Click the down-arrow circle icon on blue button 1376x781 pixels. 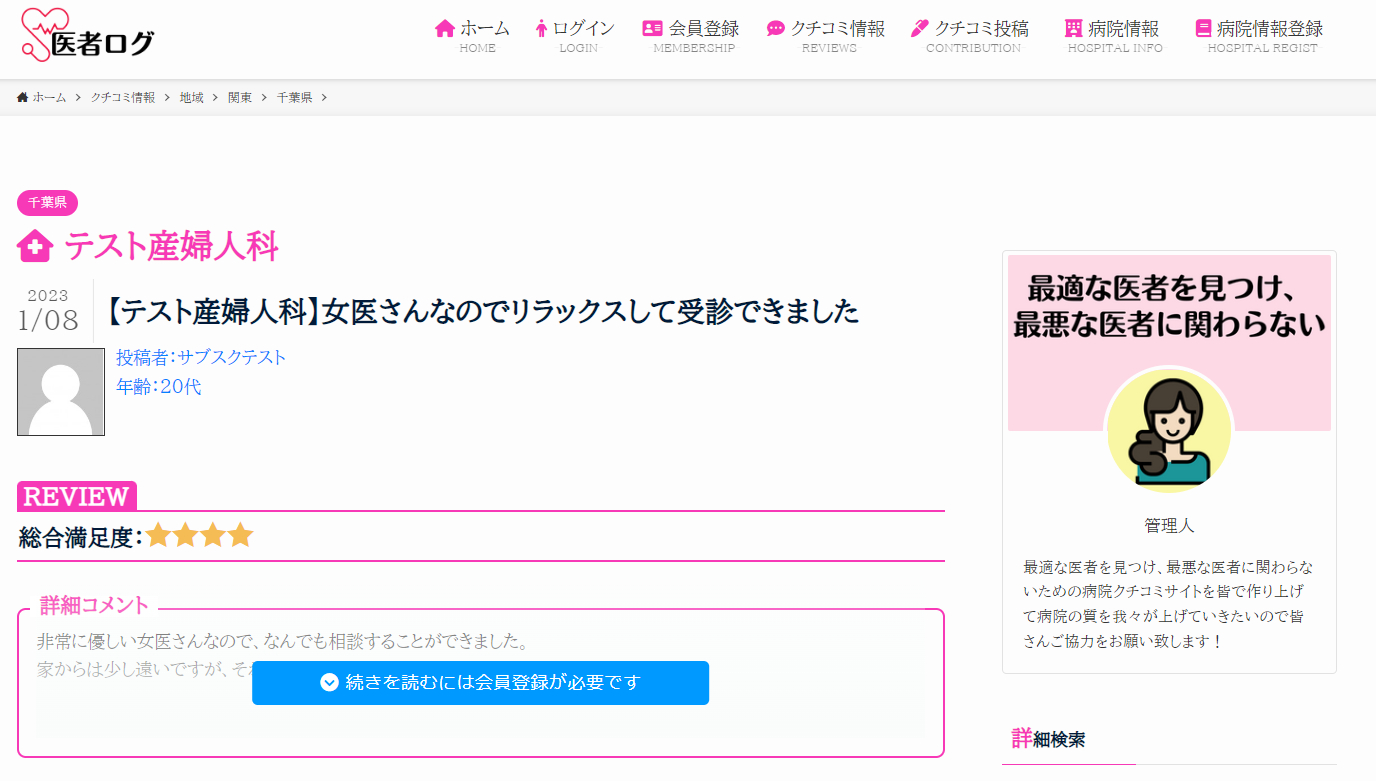pos(329,683)
